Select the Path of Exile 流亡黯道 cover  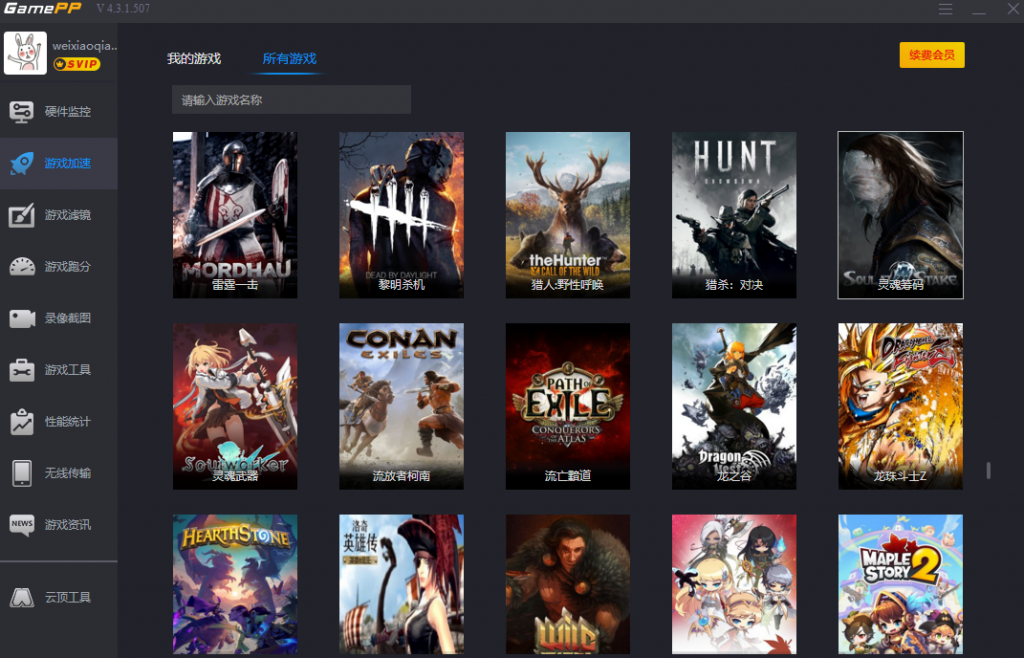568,407
